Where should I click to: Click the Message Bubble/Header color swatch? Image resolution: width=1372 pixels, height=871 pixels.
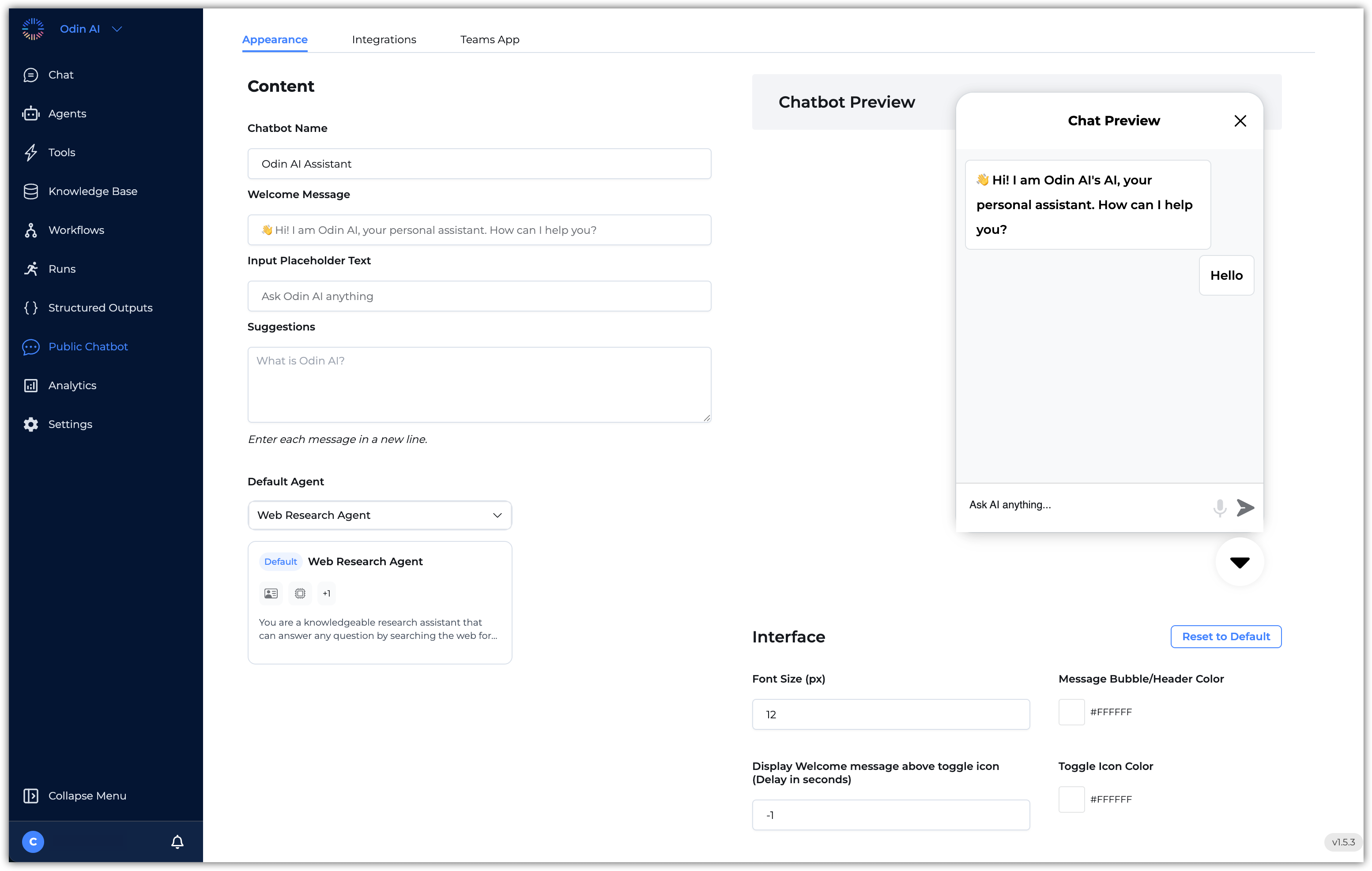click(1071, 712)
